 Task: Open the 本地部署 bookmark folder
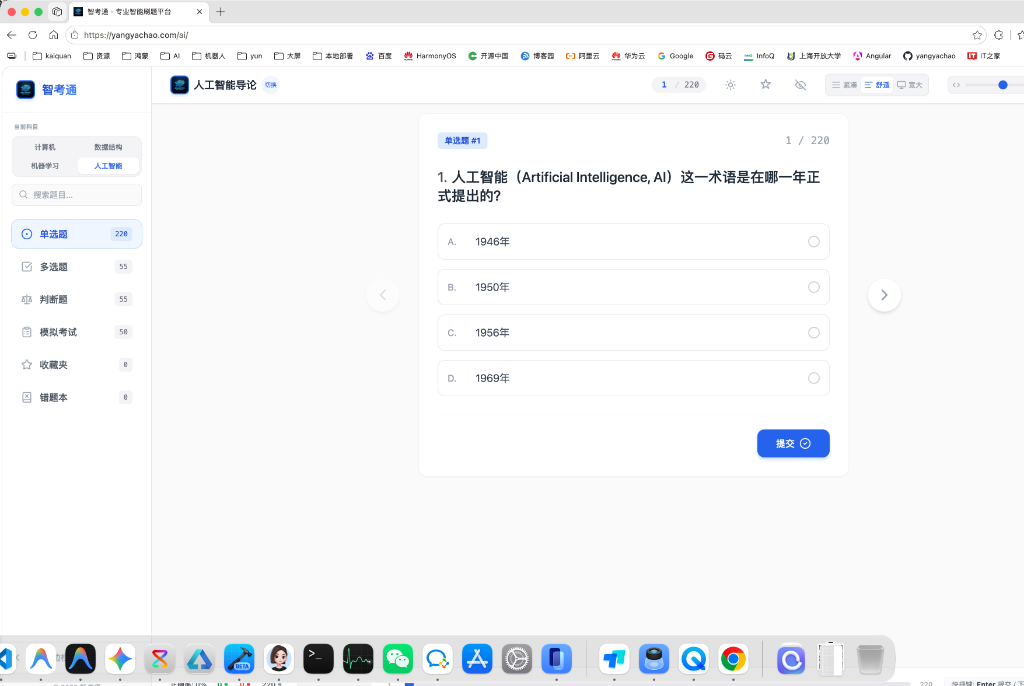333,56
